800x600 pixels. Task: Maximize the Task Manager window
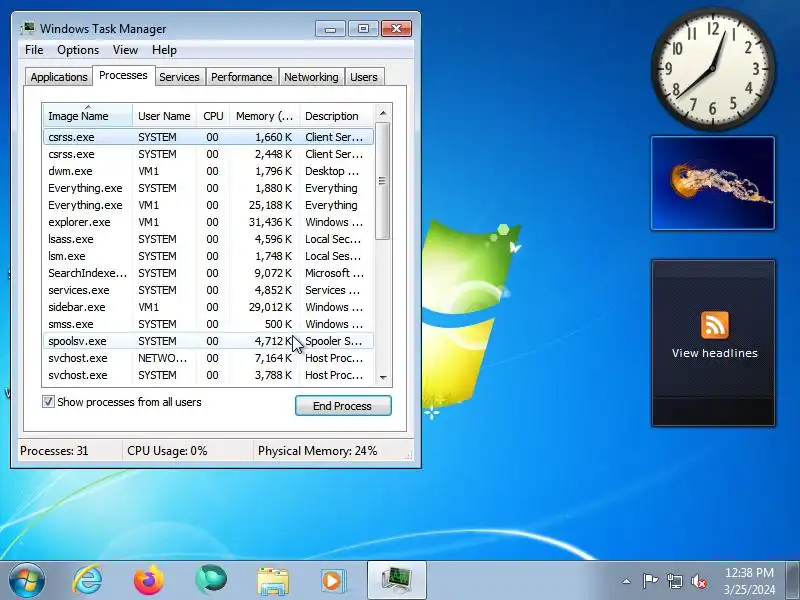(363, 29)
